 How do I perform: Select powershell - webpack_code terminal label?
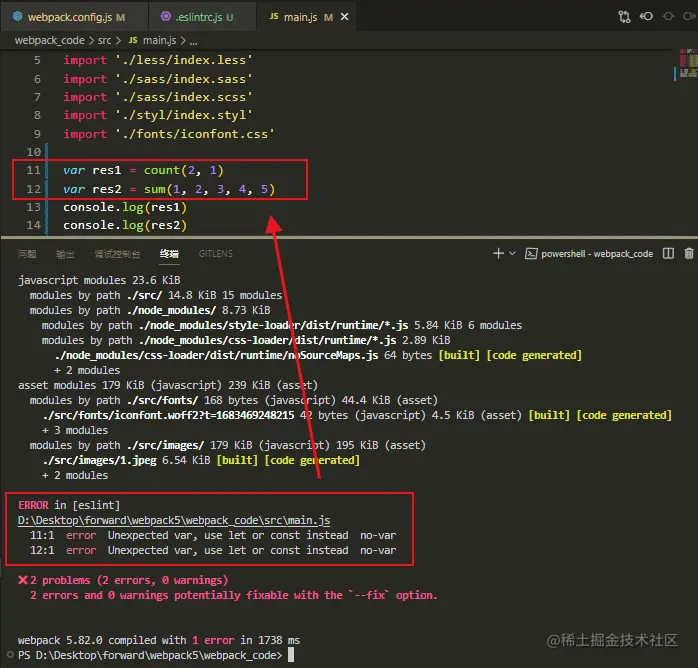[x=597, y=254]
